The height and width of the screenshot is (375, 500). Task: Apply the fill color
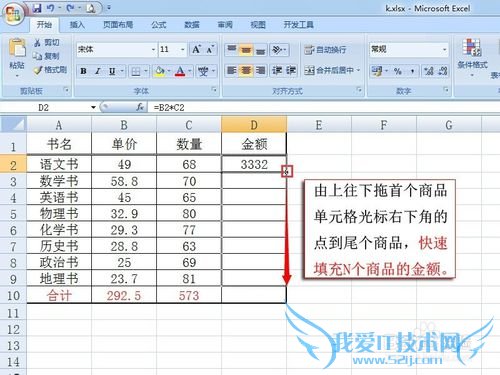point(160,71)
